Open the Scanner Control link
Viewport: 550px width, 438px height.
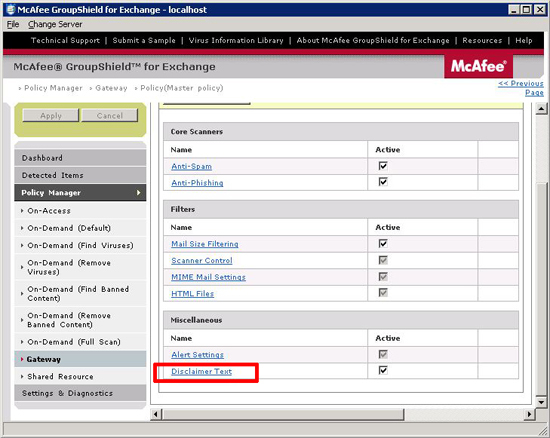(x=202, y=261)
